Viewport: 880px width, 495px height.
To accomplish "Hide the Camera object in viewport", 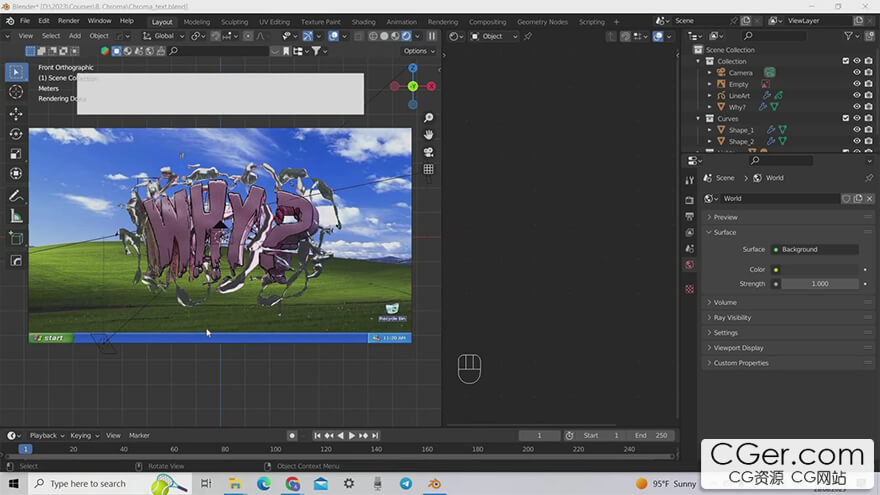I will click(857, 72).
